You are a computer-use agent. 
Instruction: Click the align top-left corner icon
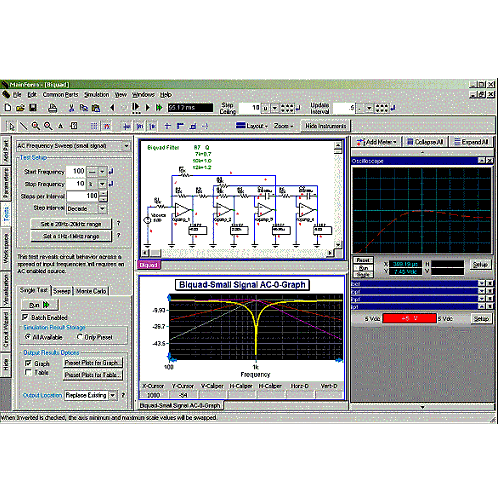[180, 126]
